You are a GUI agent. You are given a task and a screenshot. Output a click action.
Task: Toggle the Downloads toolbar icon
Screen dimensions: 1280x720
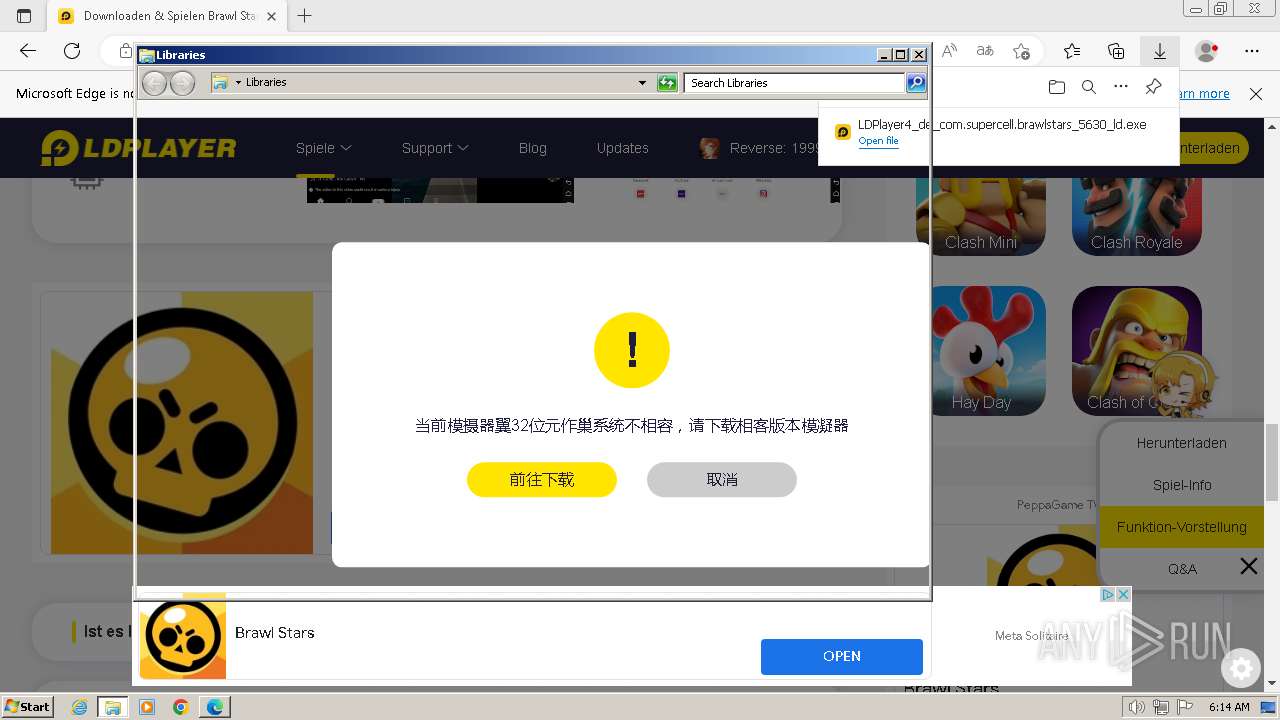1160,51
